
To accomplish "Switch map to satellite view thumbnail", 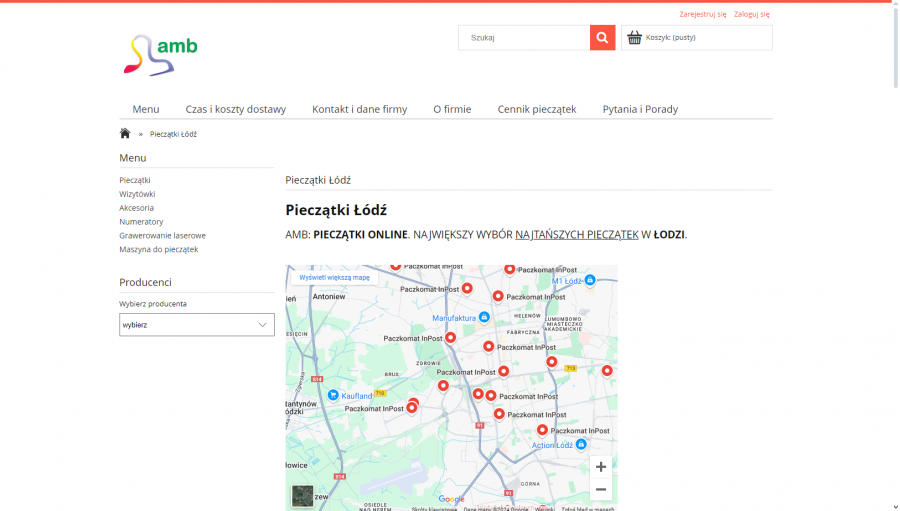I will tap(302, 495).
